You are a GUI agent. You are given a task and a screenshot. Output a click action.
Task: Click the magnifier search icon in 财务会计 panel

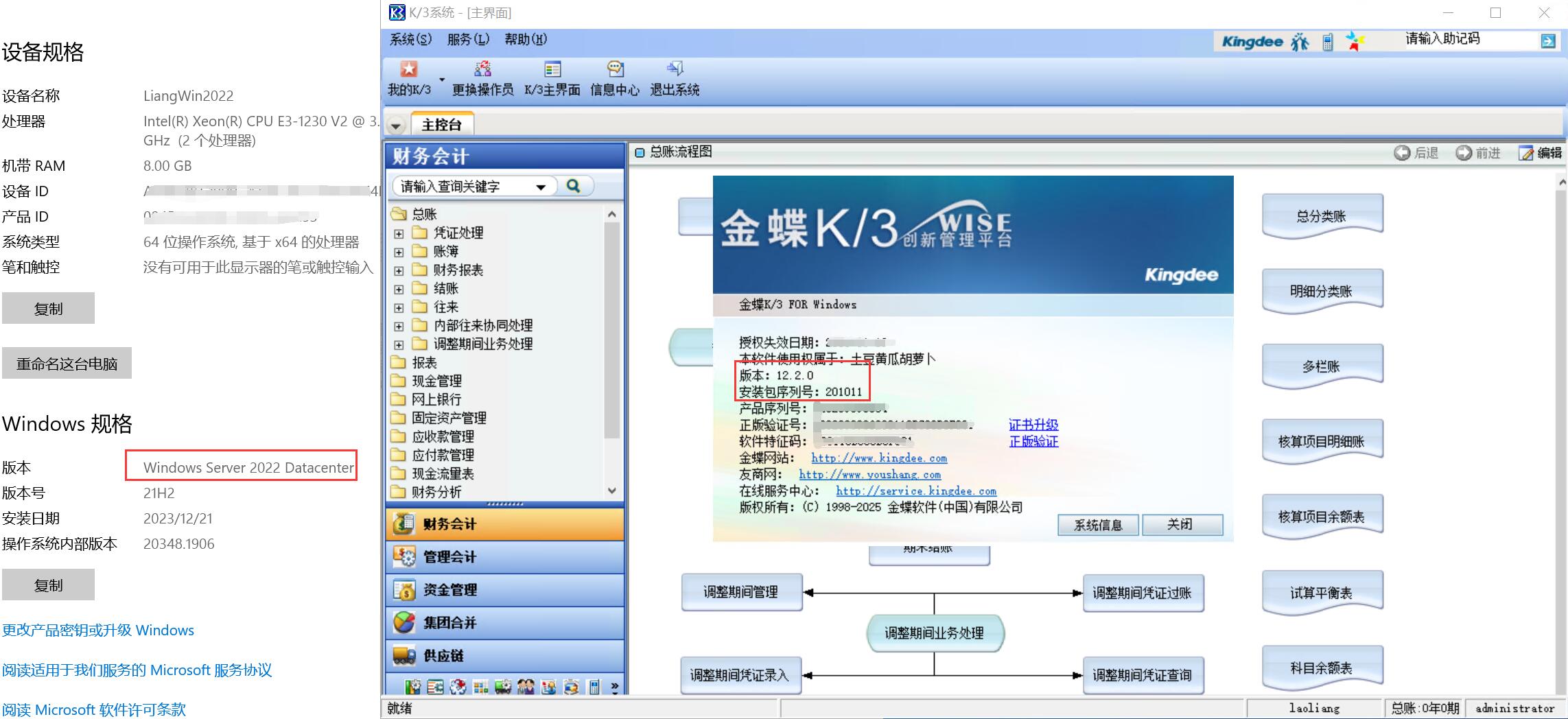pos(574,186)
